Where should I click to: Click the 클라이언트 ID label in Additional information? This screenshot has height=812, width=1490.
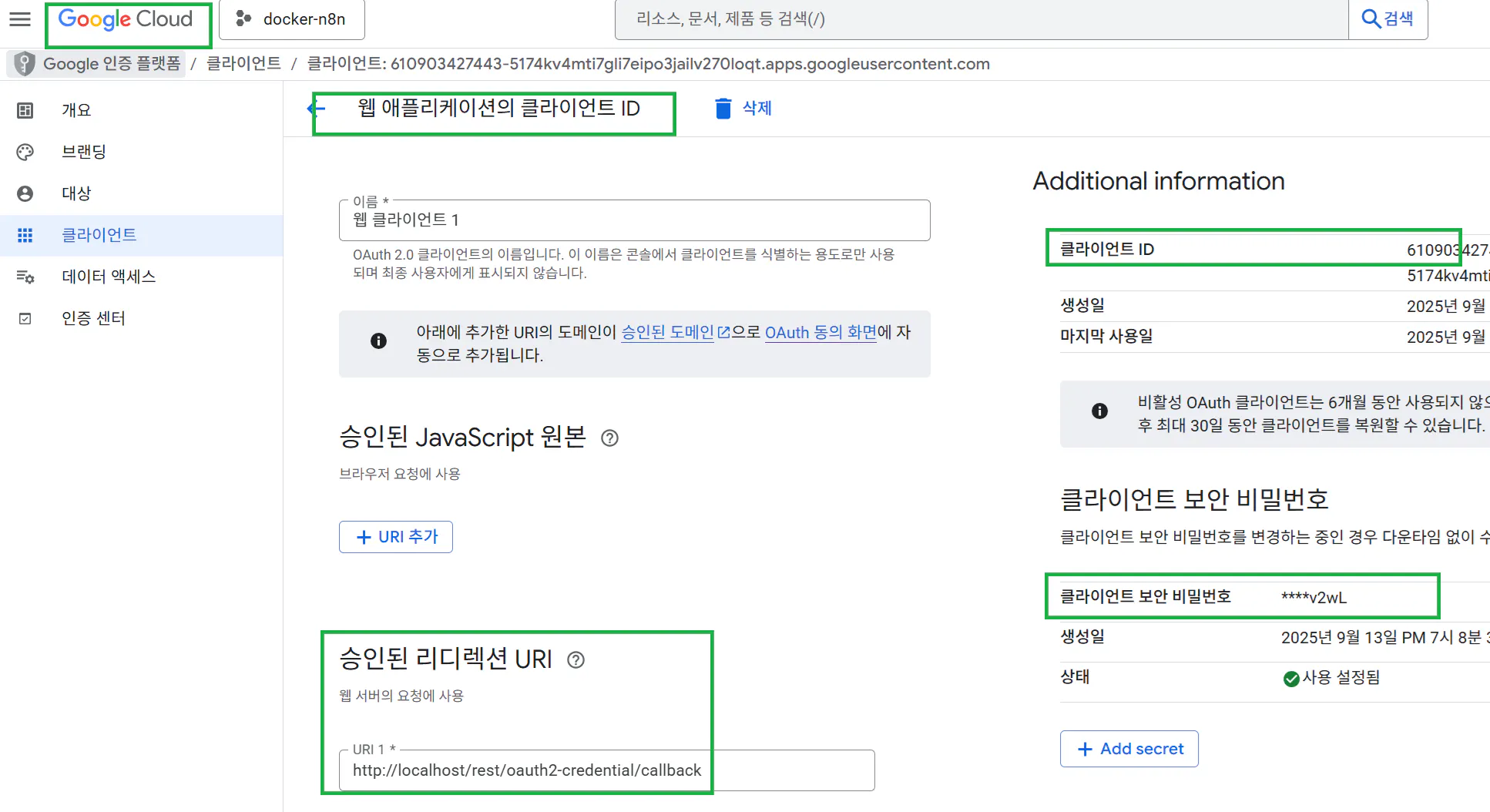1107,249
